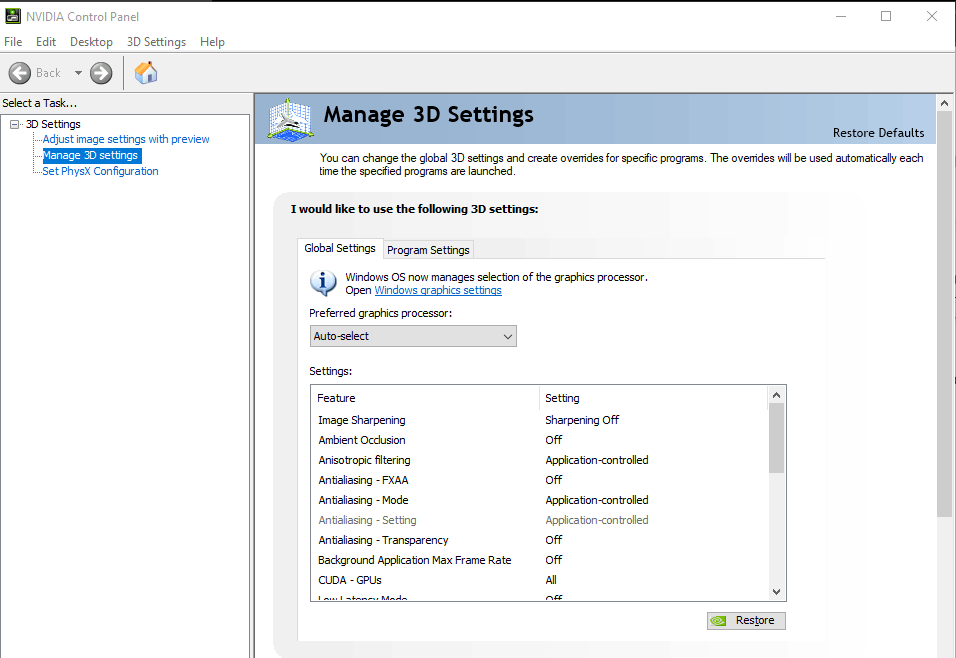The image size is (956, 658).
Task: Open the Preferred graphics processor dropdown
Action: point(413,336)
